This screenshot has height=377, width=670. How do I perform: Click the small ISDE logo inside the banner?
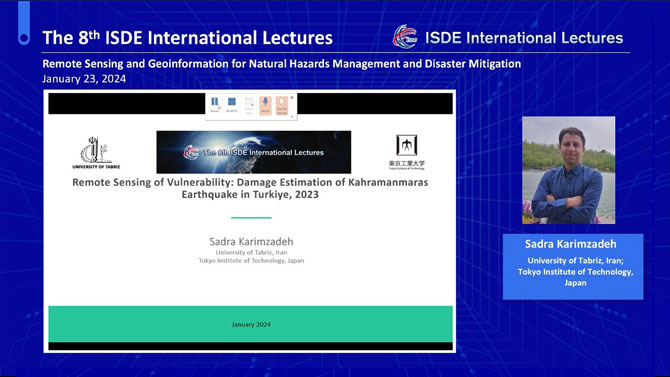click(191, 153)
